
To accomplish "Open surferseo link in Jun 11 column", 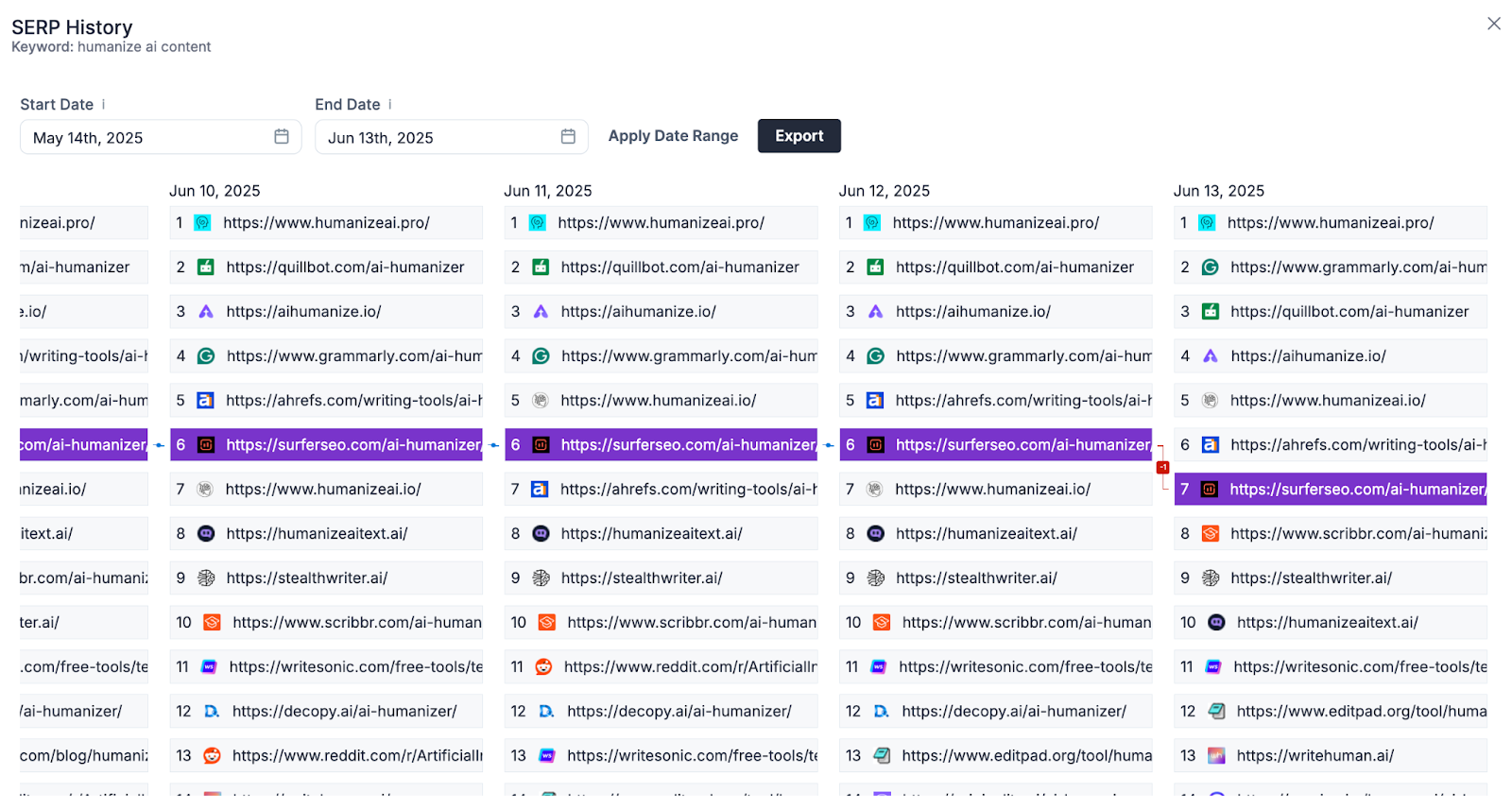I will 689,445.
